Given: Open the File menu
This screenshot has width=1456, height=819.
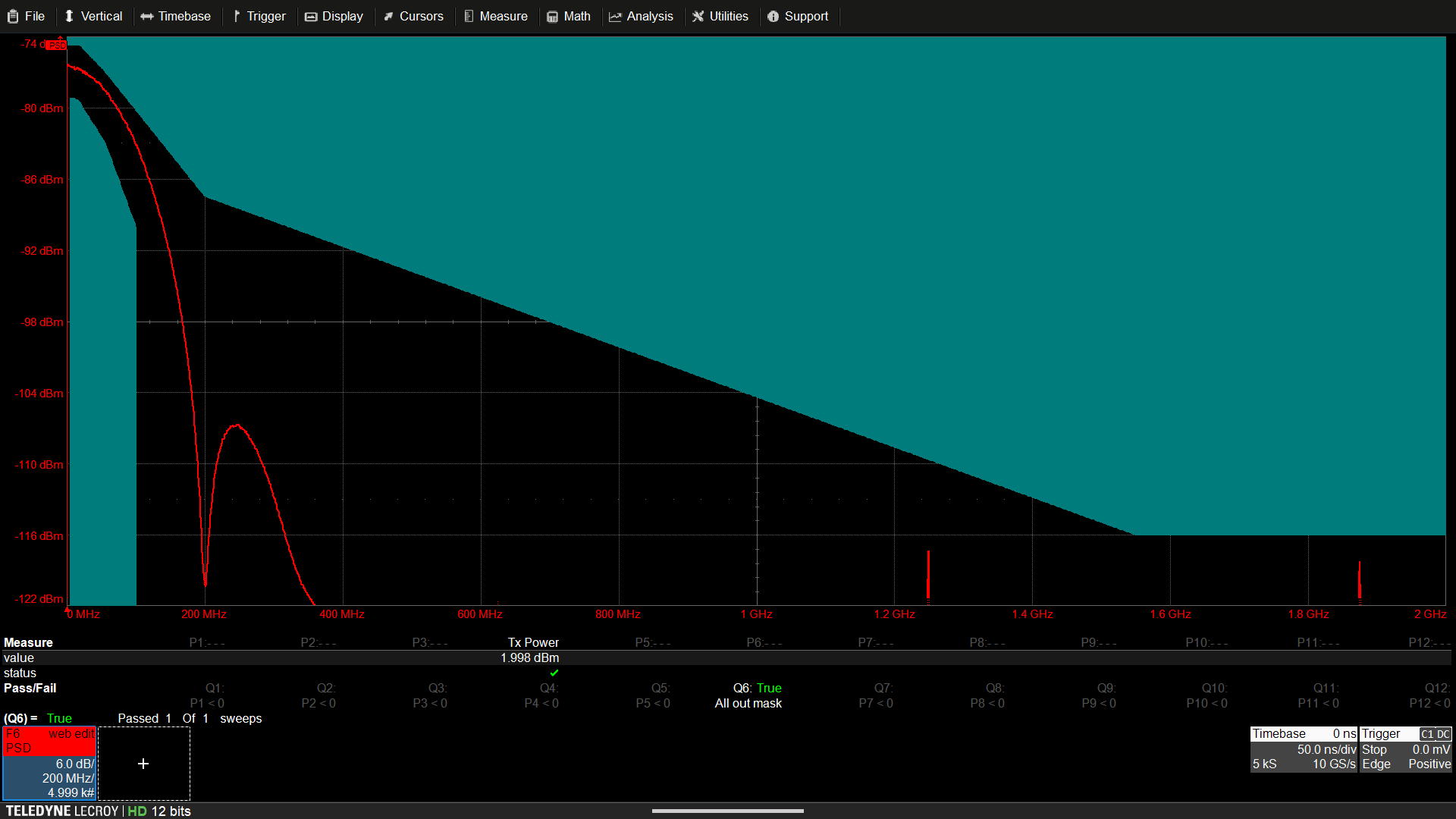Looking at the screenshot, I should pyautogui.click(x=26, y=16).
